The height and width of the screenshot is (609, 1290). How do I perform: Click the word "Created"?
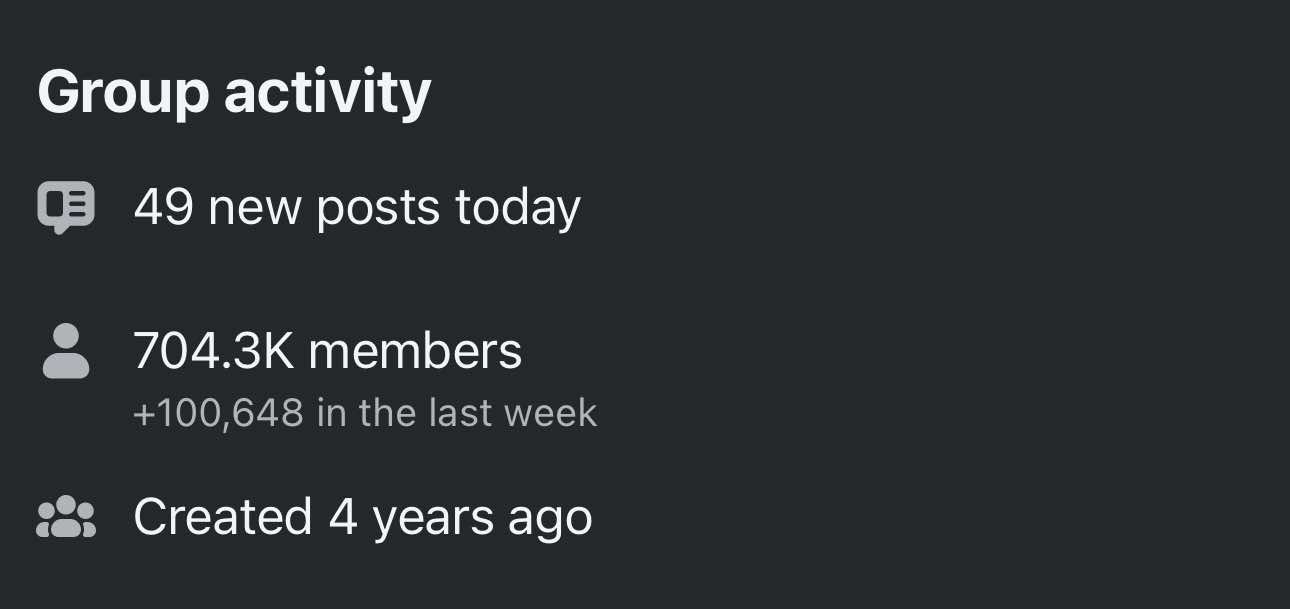[223, 517]
